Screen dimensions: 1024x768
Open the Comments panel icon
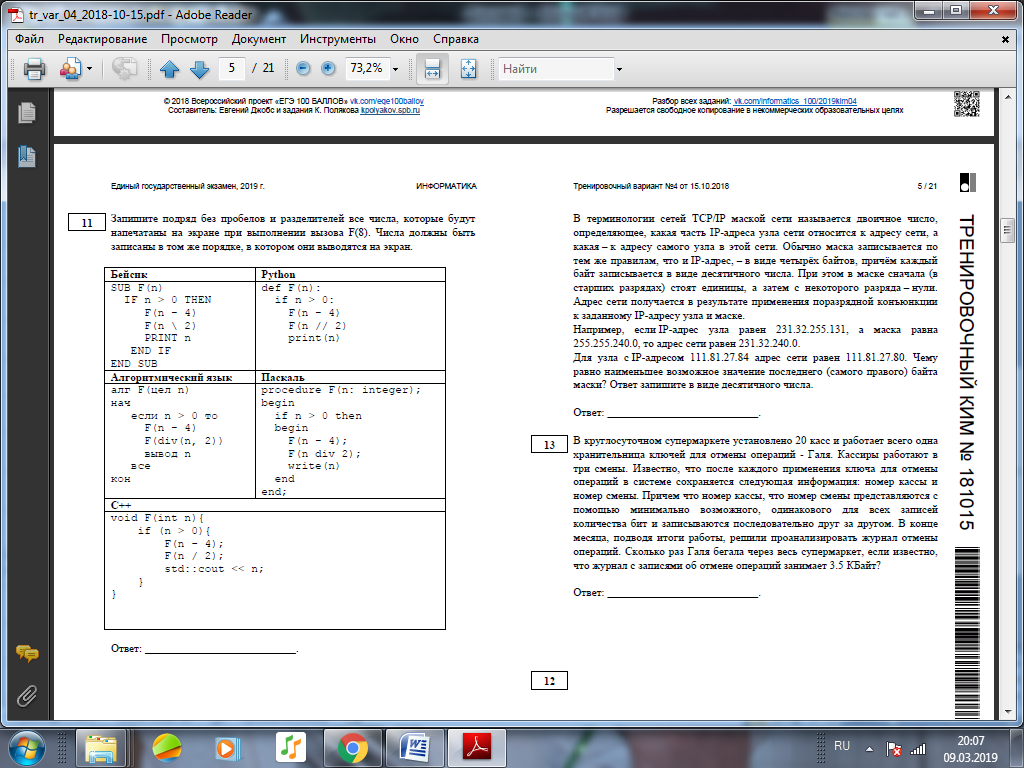pos(27,653)
